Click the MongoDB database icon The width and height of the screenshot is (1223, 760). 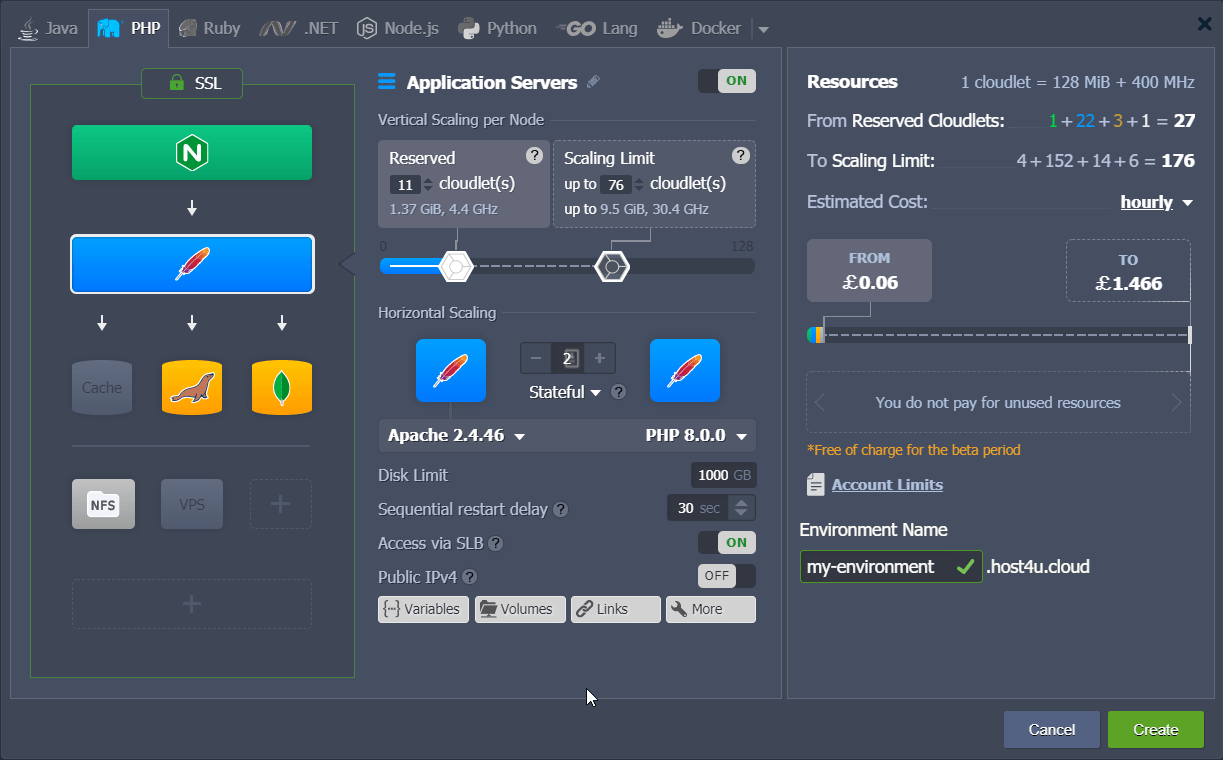(x=281, y=387)
